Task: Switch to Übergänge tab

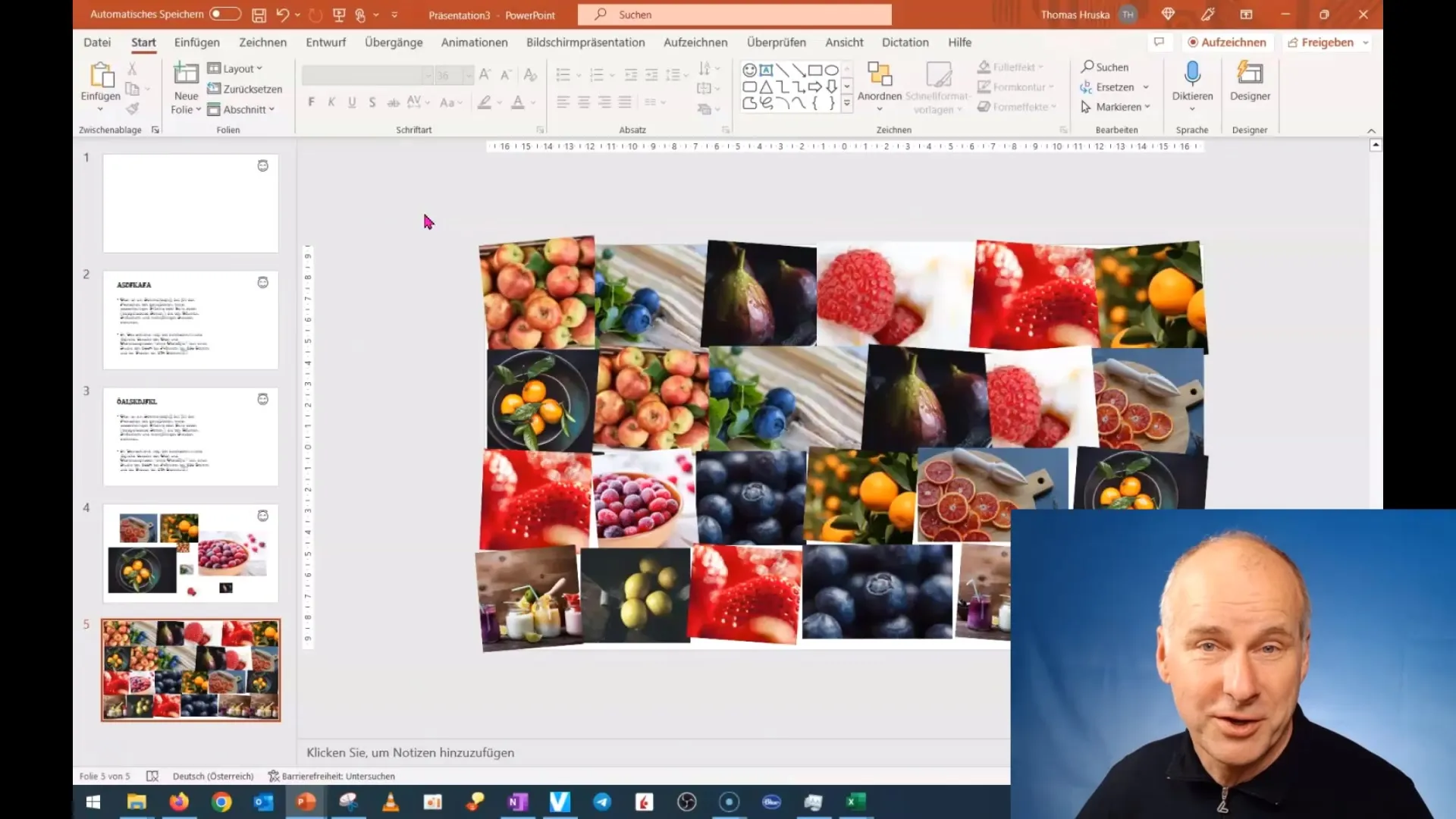Action: (394, 42)
